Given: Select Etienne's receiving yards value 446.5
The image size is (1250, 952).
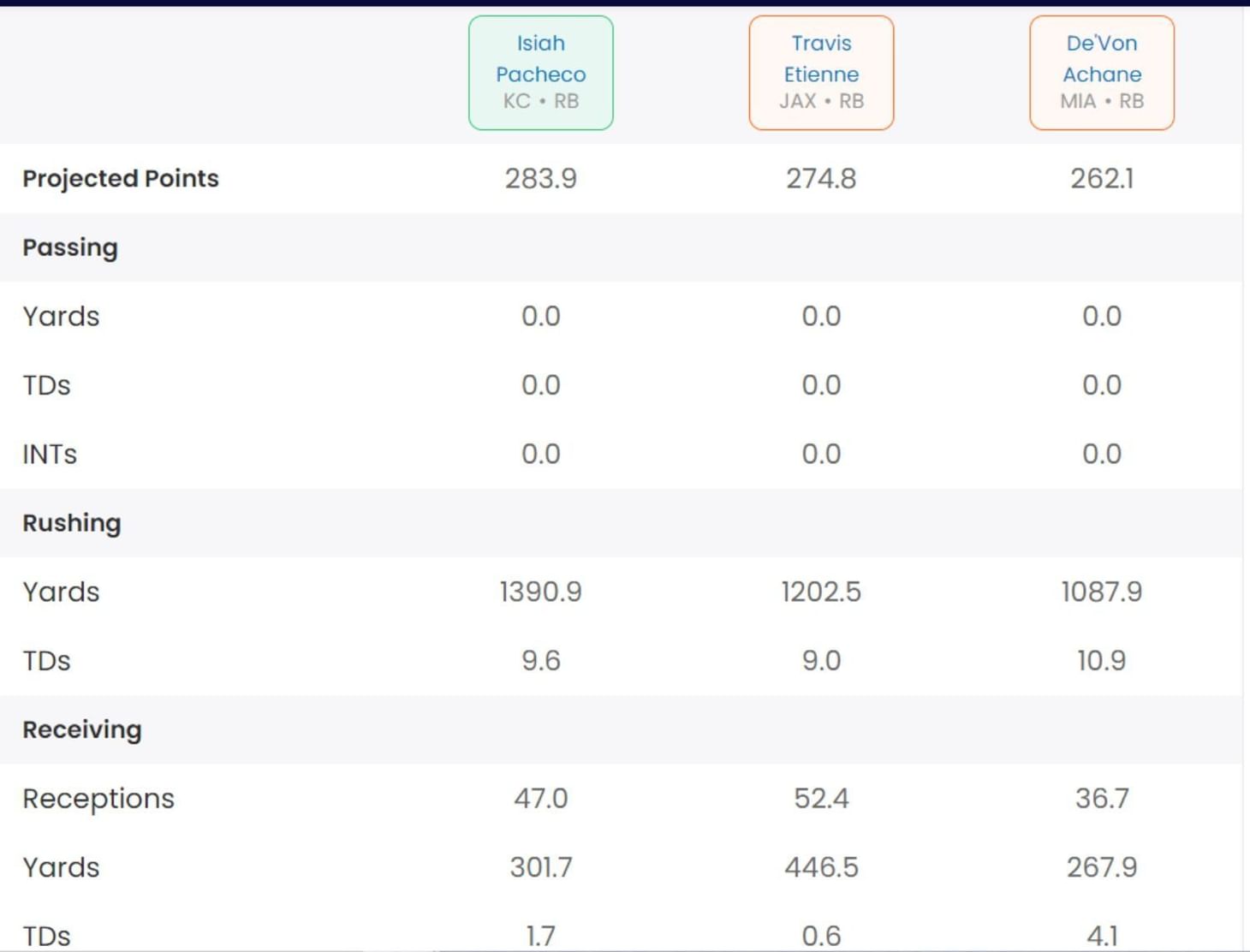Looking at the screenshot, I should click(821, 867).
